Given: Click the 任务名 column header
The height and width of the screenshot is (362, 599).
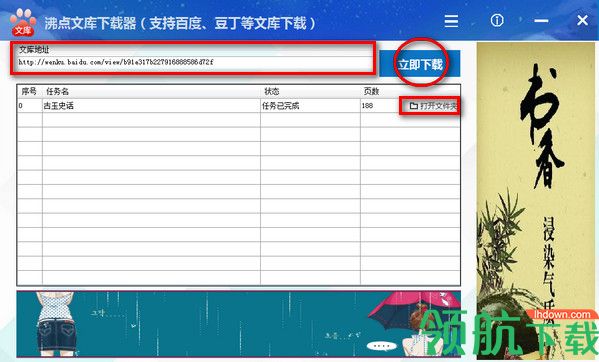Looking at the screenshot, I should [x=151, y=91].
